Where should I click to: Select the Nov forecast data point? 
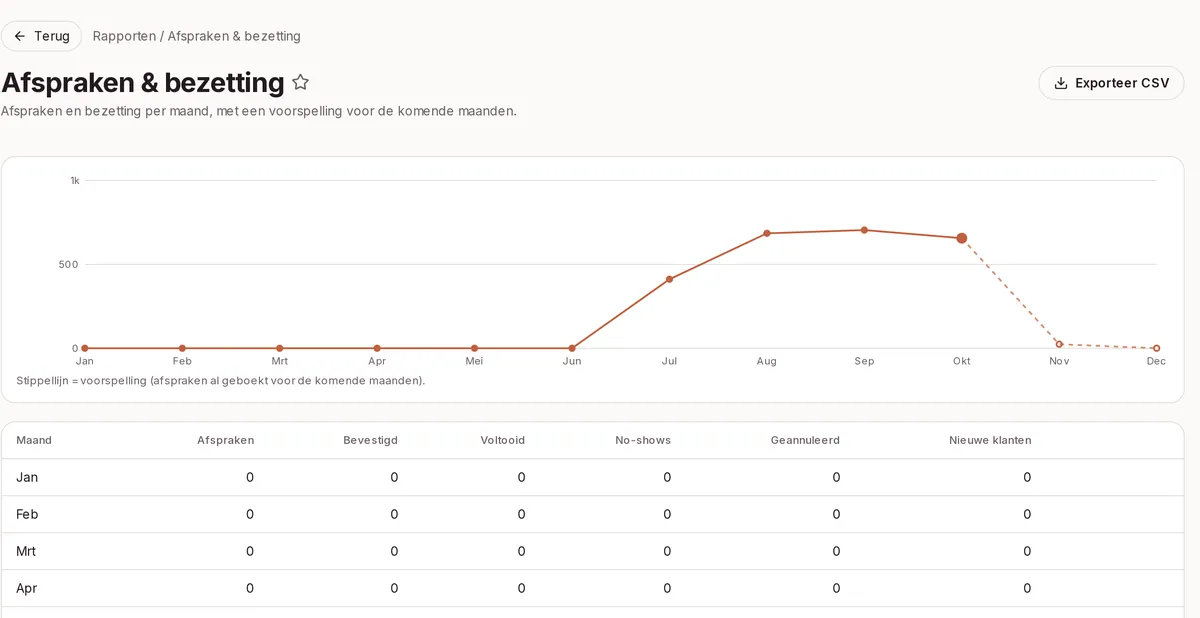[1059, 344]
